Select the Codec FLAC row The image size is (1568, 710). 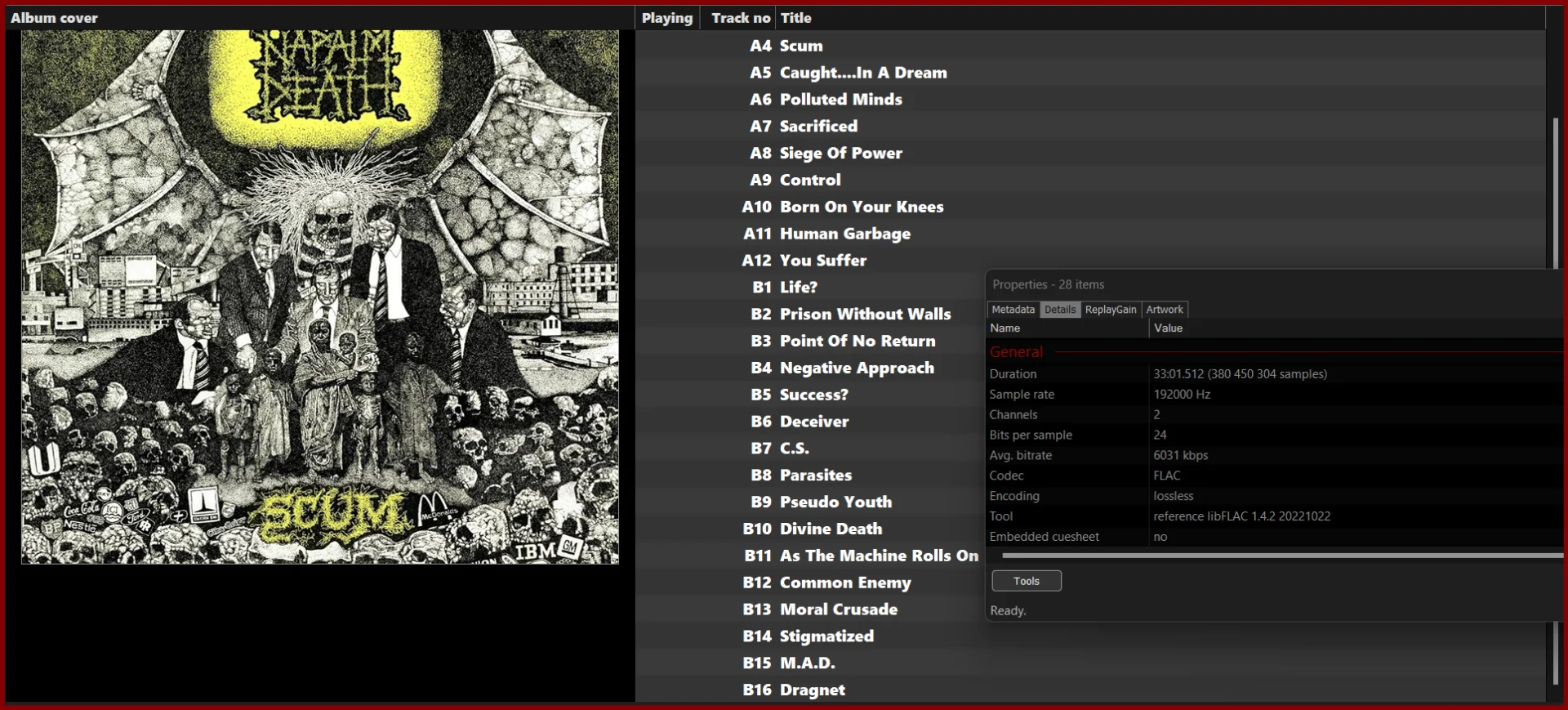pyautogui.click(x=1274, y=476)
